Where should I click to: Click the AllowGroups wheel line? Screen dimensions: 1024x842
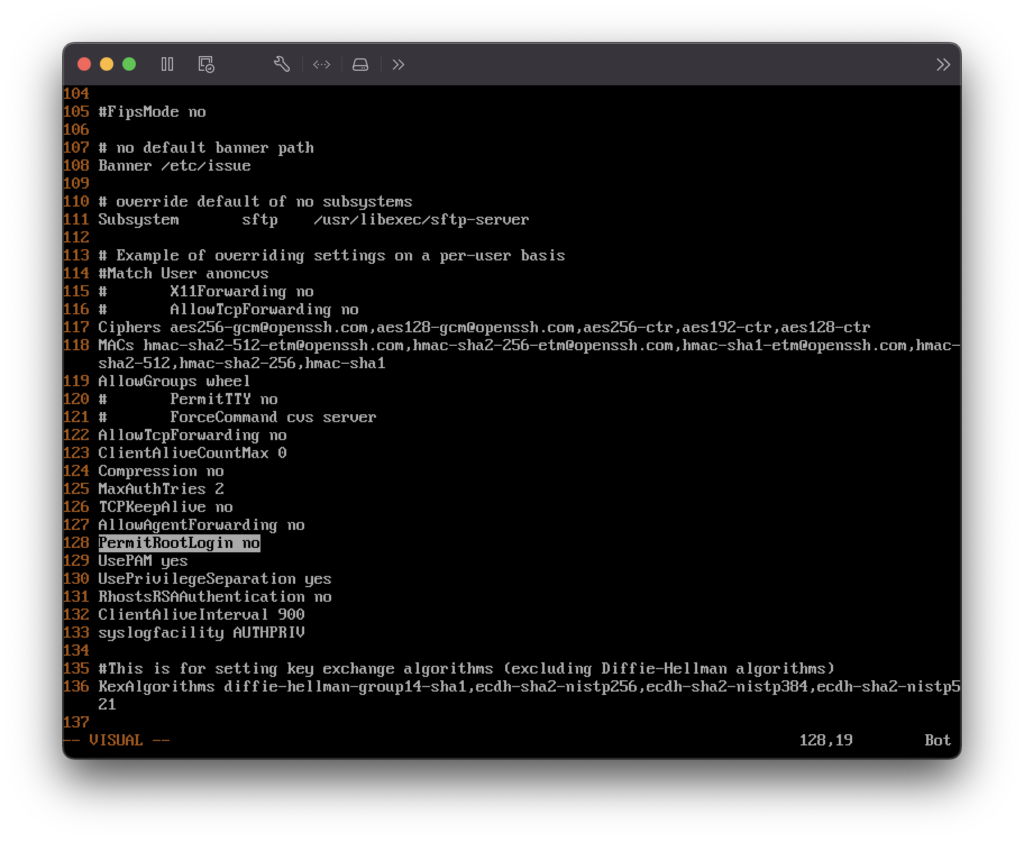[x=174, y=381]
